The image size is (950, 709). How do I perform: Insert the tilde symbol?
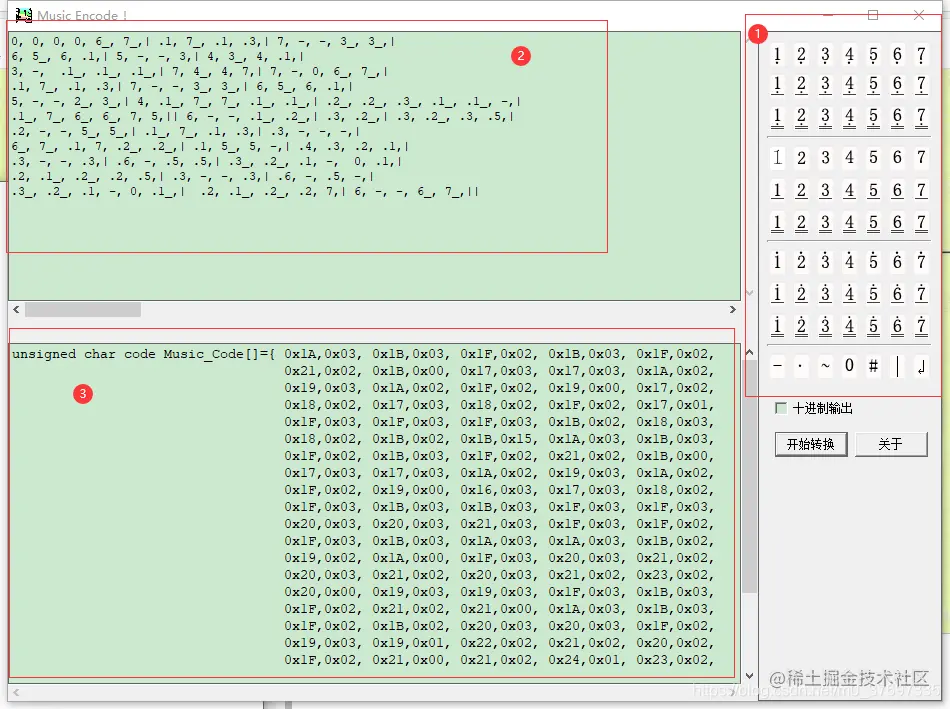click(825, 366)
